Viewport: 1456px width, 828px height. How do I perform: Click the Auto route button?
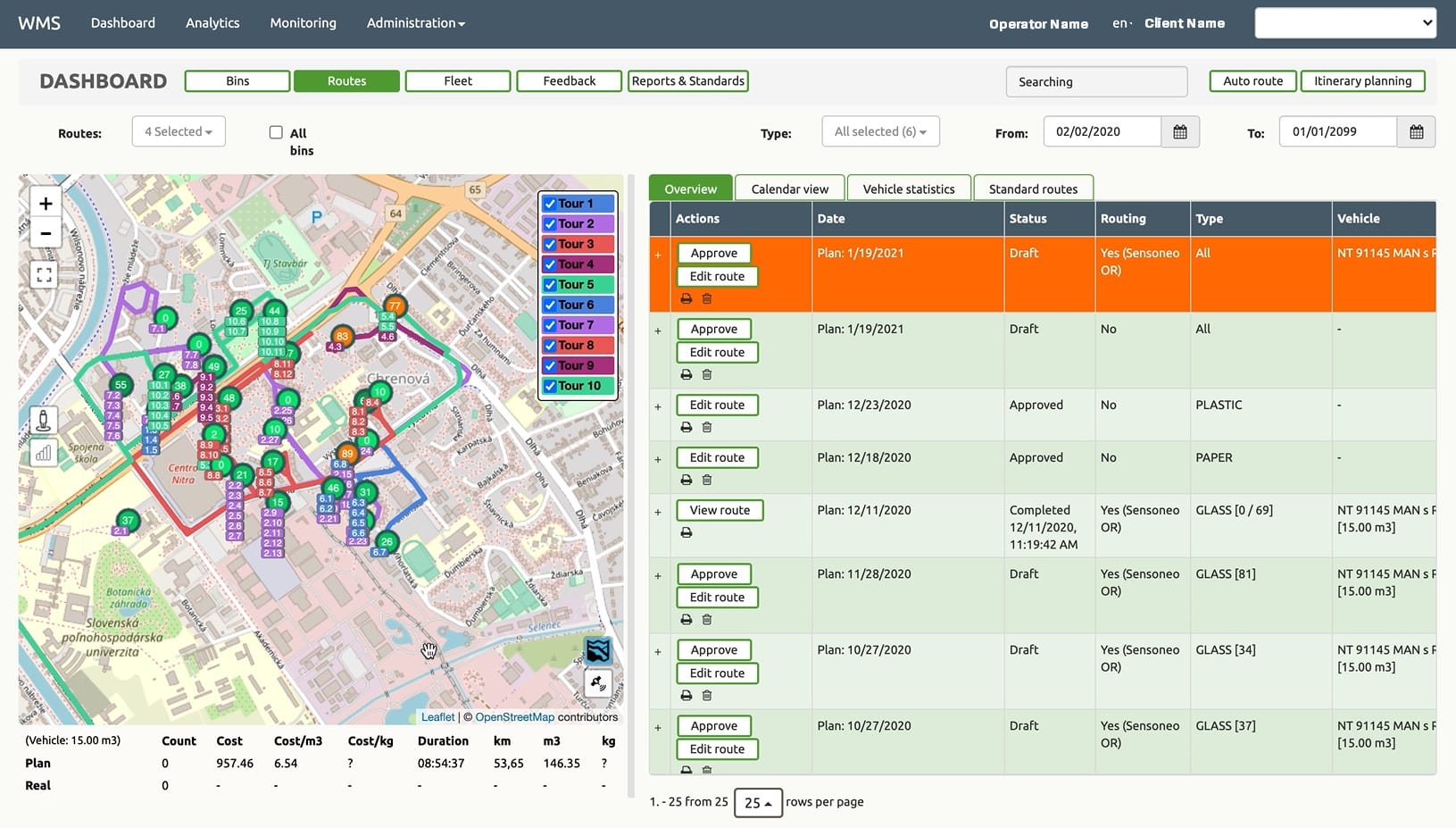tap(1252, 81)
